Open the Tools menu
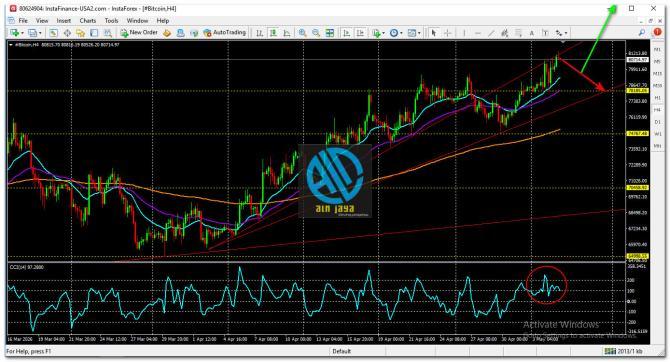The width and height of the screenshot is (670, 362). [x=111, y=21]
